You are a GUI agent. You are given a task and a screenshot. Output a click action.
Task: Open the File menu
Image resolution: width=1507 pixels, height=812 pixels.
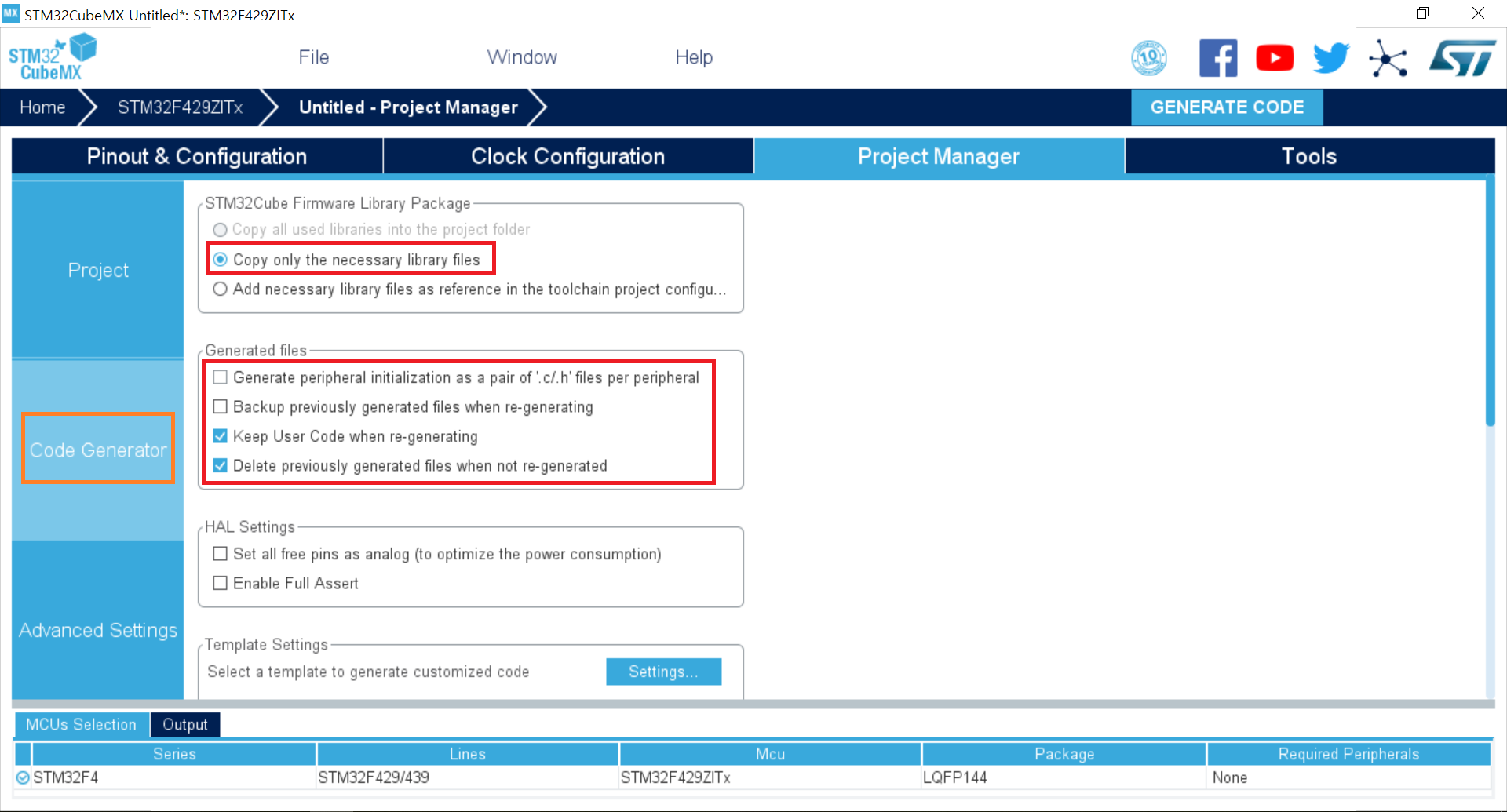tap(314, 57)
